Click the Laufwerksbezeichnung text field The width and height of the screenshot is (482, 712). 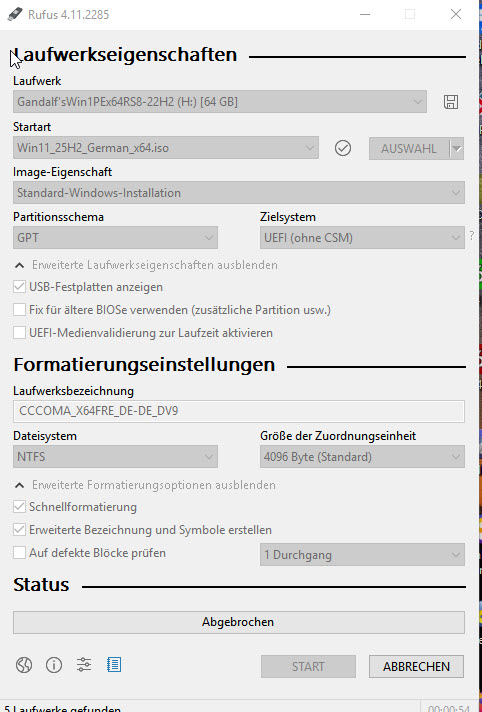point(239,411)
